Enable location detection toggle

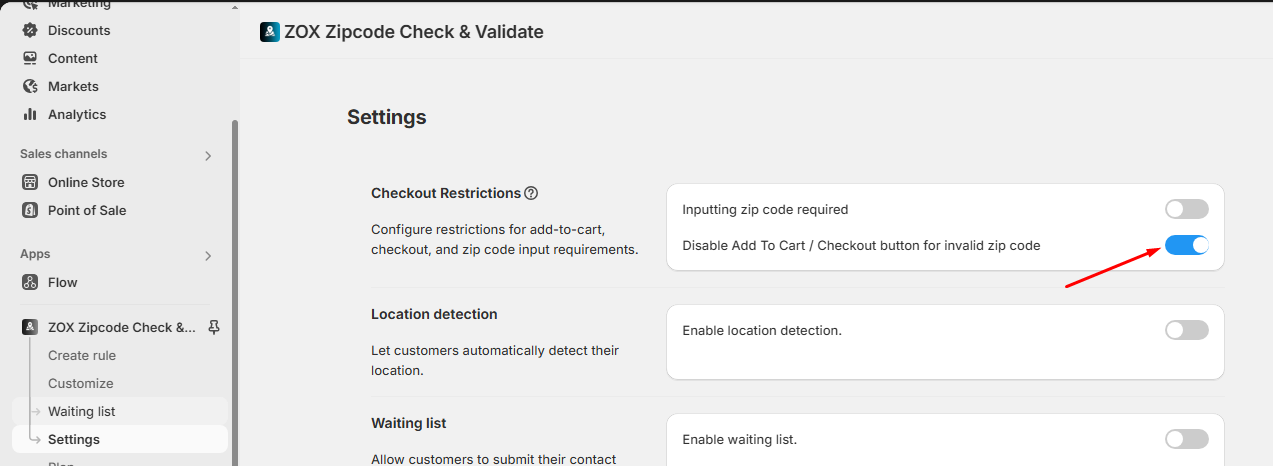click(x=1186, y=330)
